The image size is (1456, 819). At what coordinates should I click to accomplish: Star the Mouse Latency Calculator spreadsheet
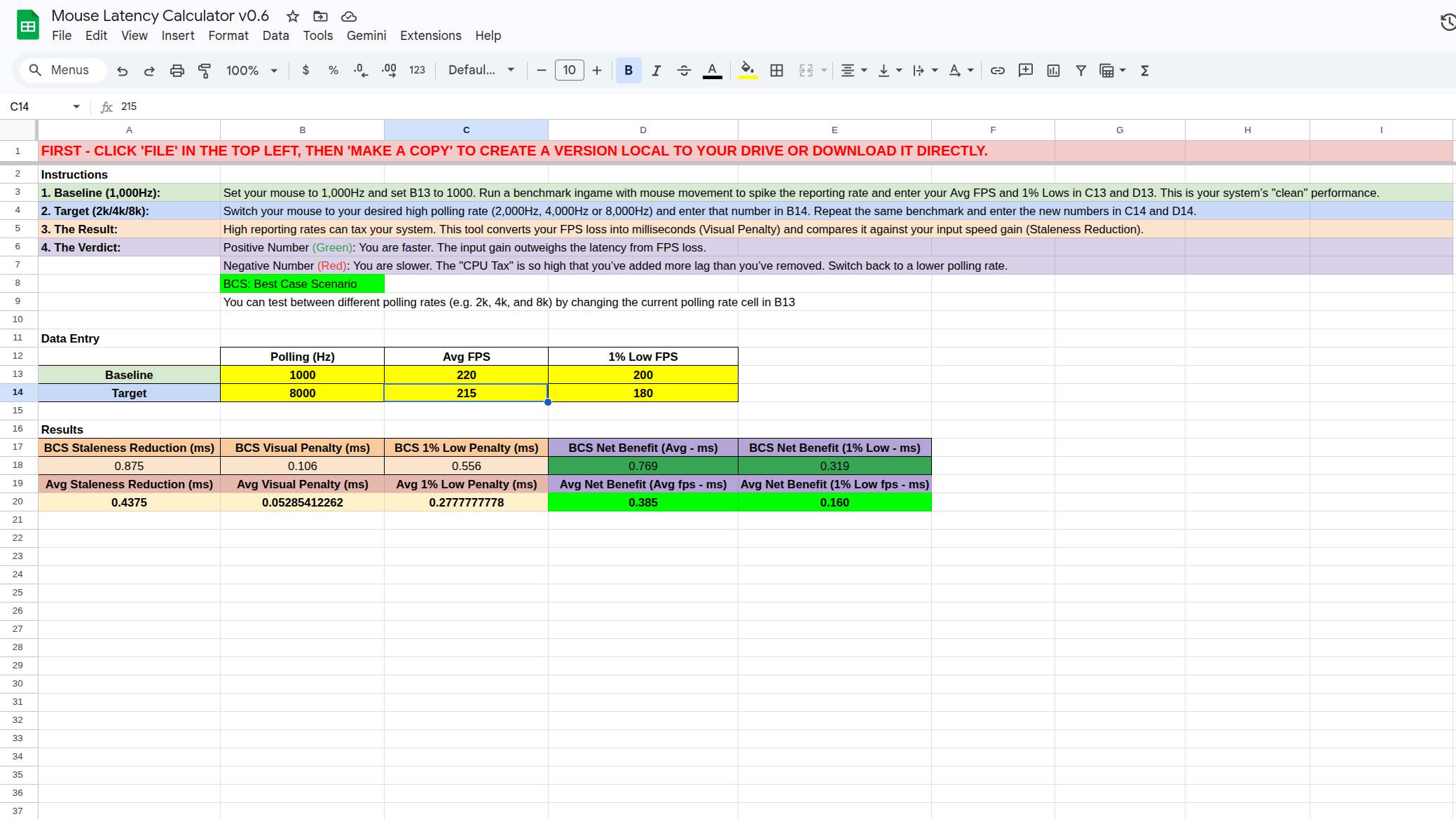coord(292,16)
